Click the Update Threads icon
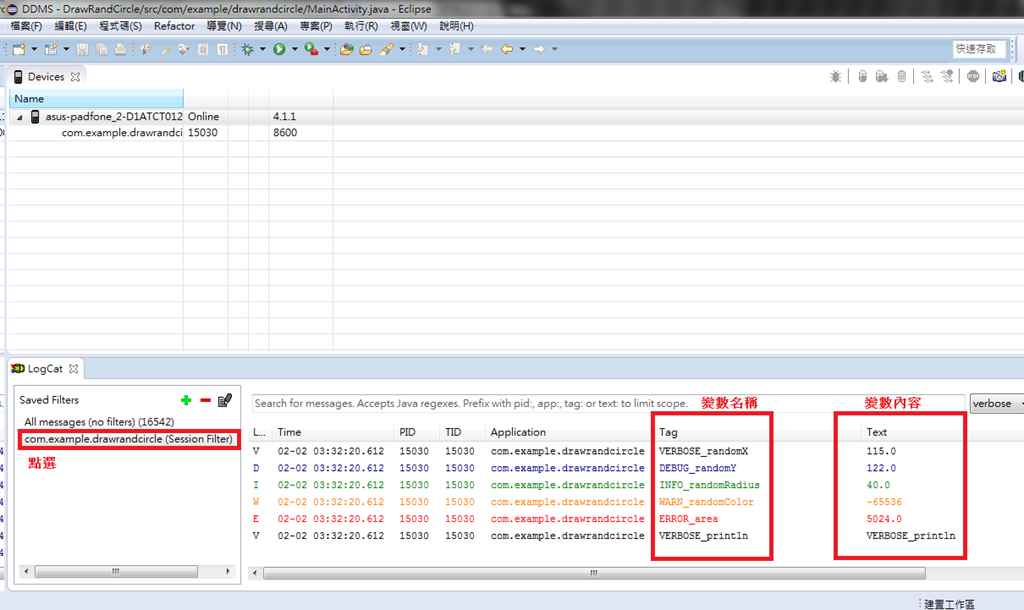Image resolution: width=1024 pixels, height=610 pixels. 927,76
